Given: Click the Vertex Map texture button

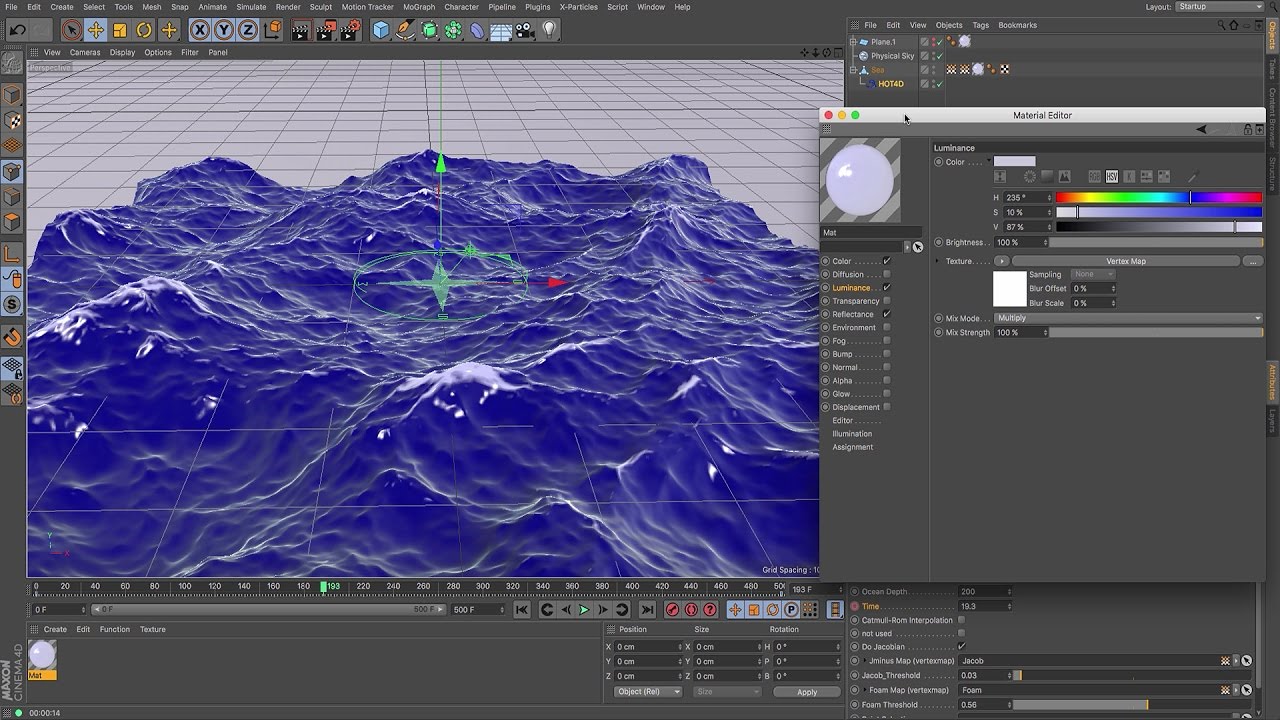Looking at the screenshot, I should 1125,261.
